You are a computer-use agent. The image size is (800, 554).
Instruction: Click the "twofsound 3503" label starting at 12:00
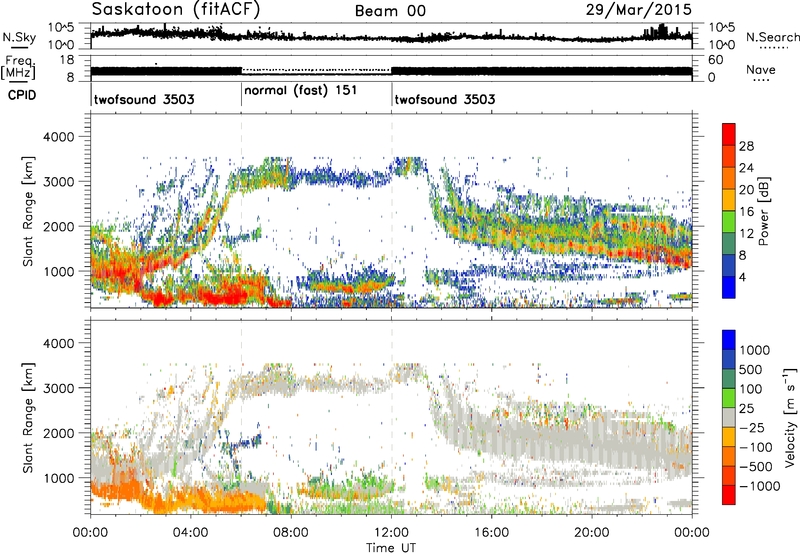(445, 99)
